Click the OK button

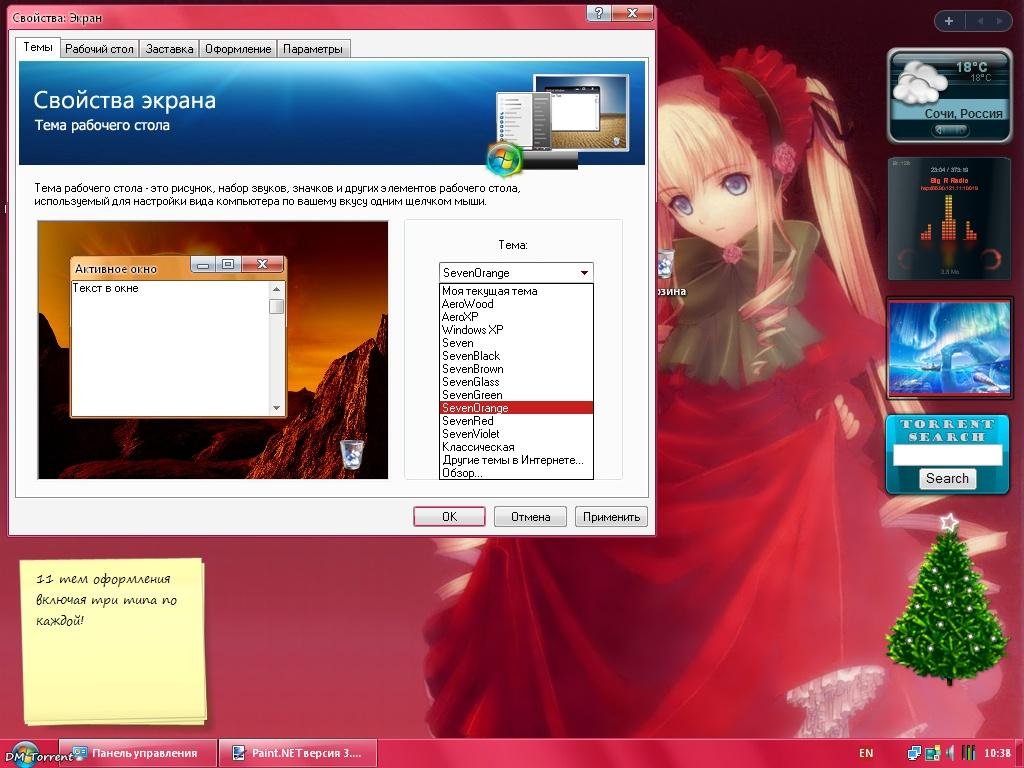tap(449, 517)
